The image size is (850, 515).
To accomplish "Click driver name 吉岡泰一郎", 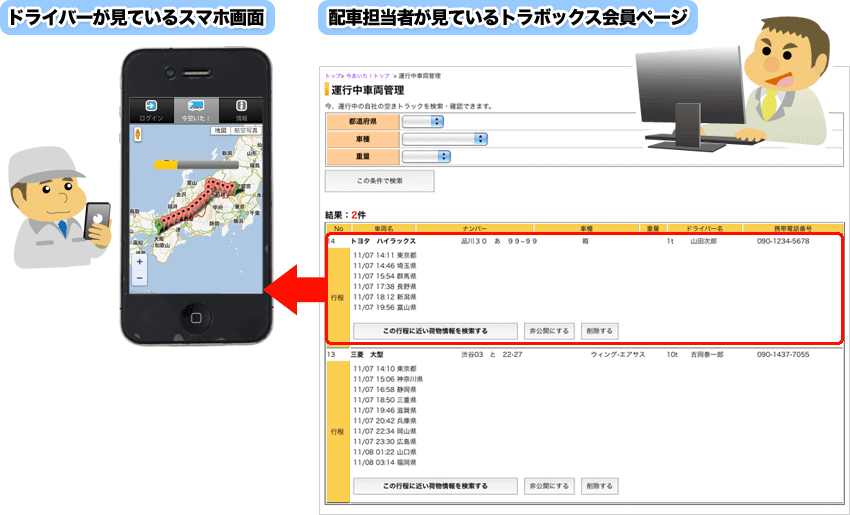I will tap(707, 355).
